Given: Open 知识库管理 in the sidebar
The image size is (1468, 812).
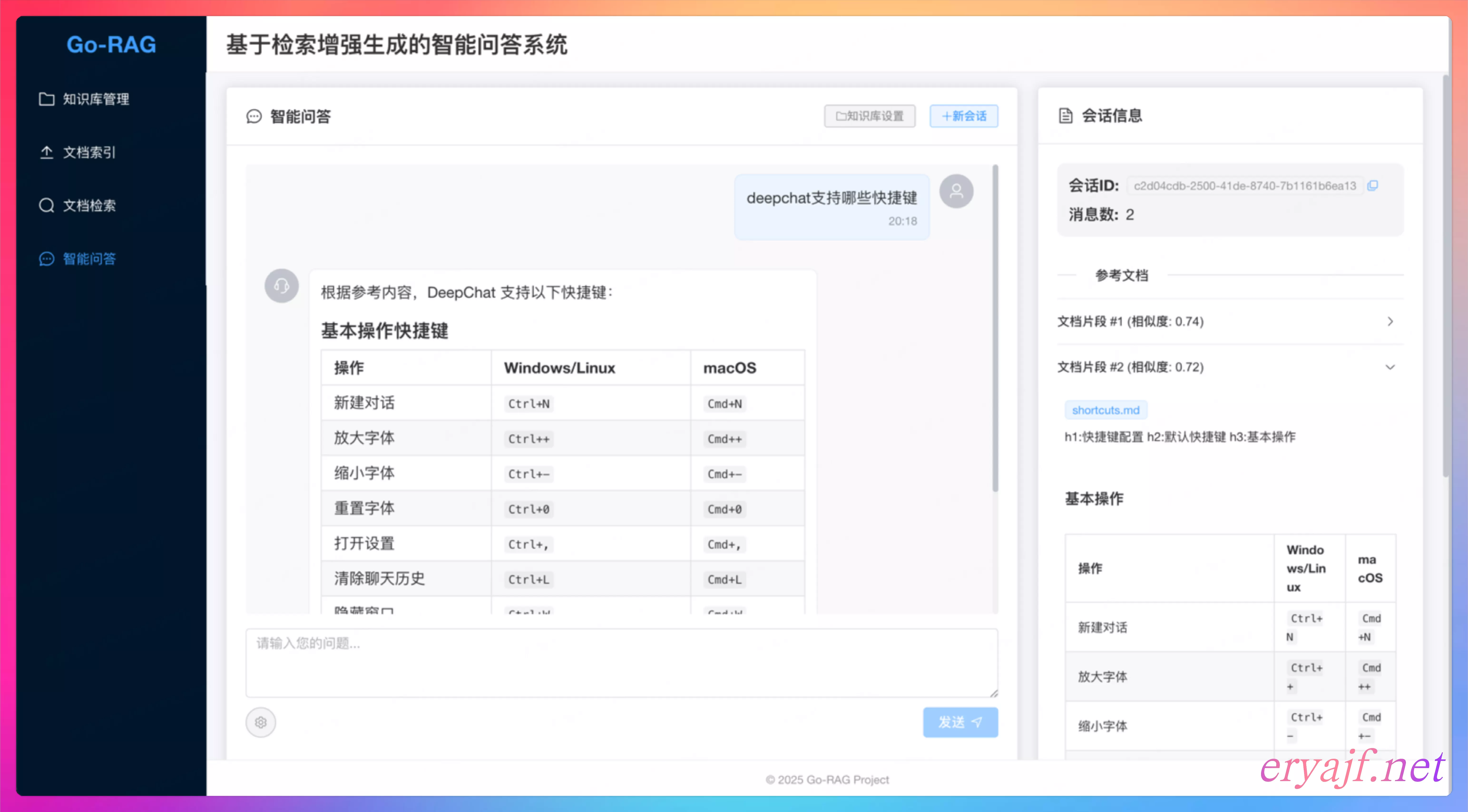Looking at the screenshot, I should 111,99.
